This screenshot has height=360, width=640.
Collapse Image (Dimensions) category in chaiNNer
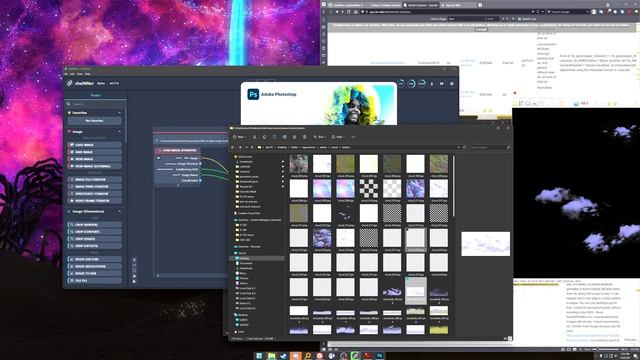pos(119,211)
